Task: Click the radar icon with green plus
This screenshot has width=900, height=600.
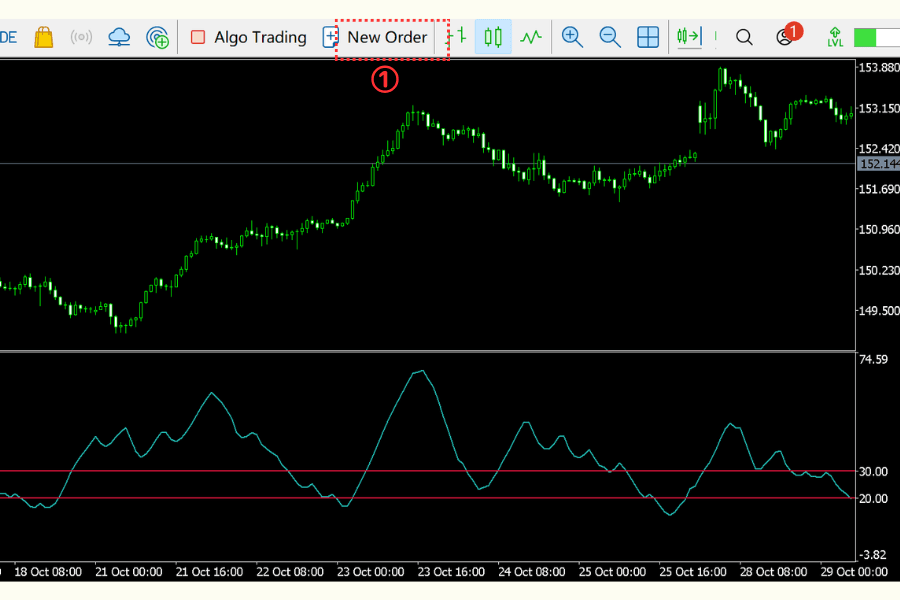Action: coord(157,38)
